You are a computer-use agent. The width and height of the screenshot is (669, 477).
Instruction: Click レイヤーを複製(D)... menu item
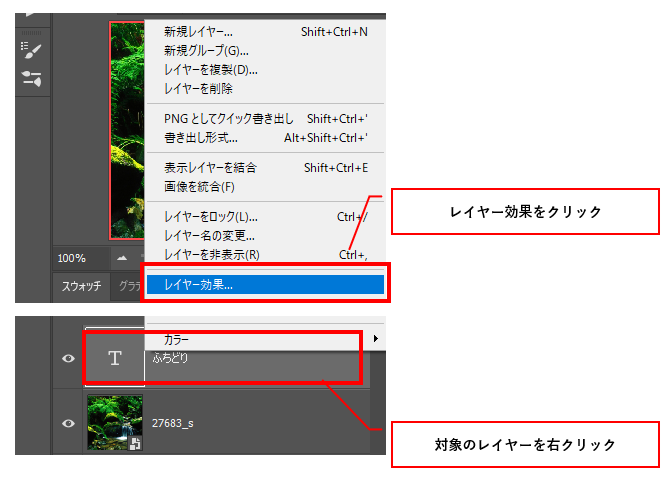coord(210,70)
